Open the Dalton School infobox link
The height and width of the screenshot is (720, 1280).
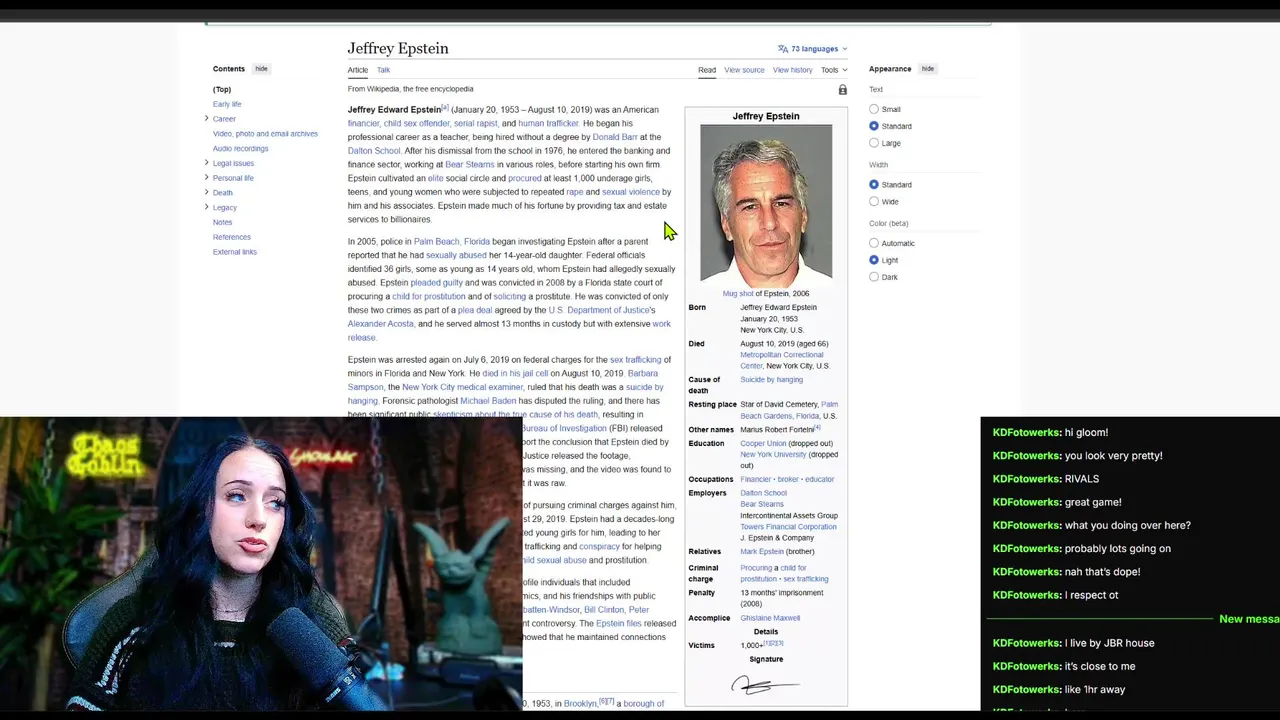click(x=763, y=493)
